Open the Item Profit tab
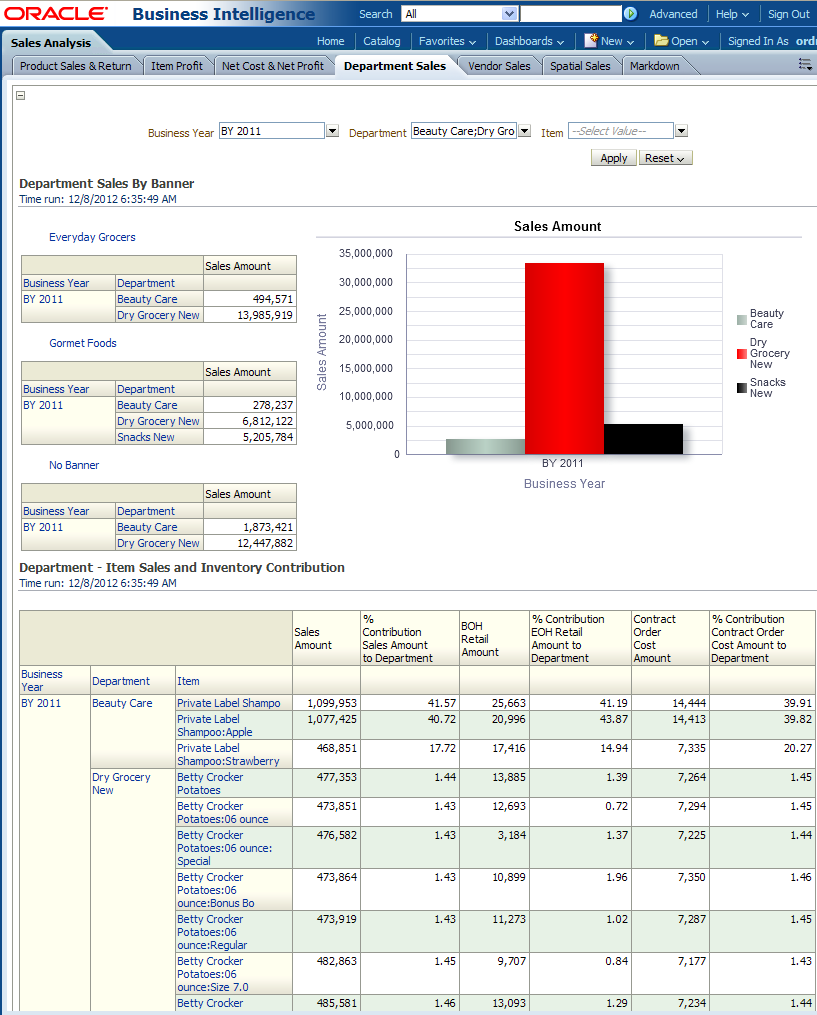Viewport: 817px width, 1015px height. tap(177, 66)
